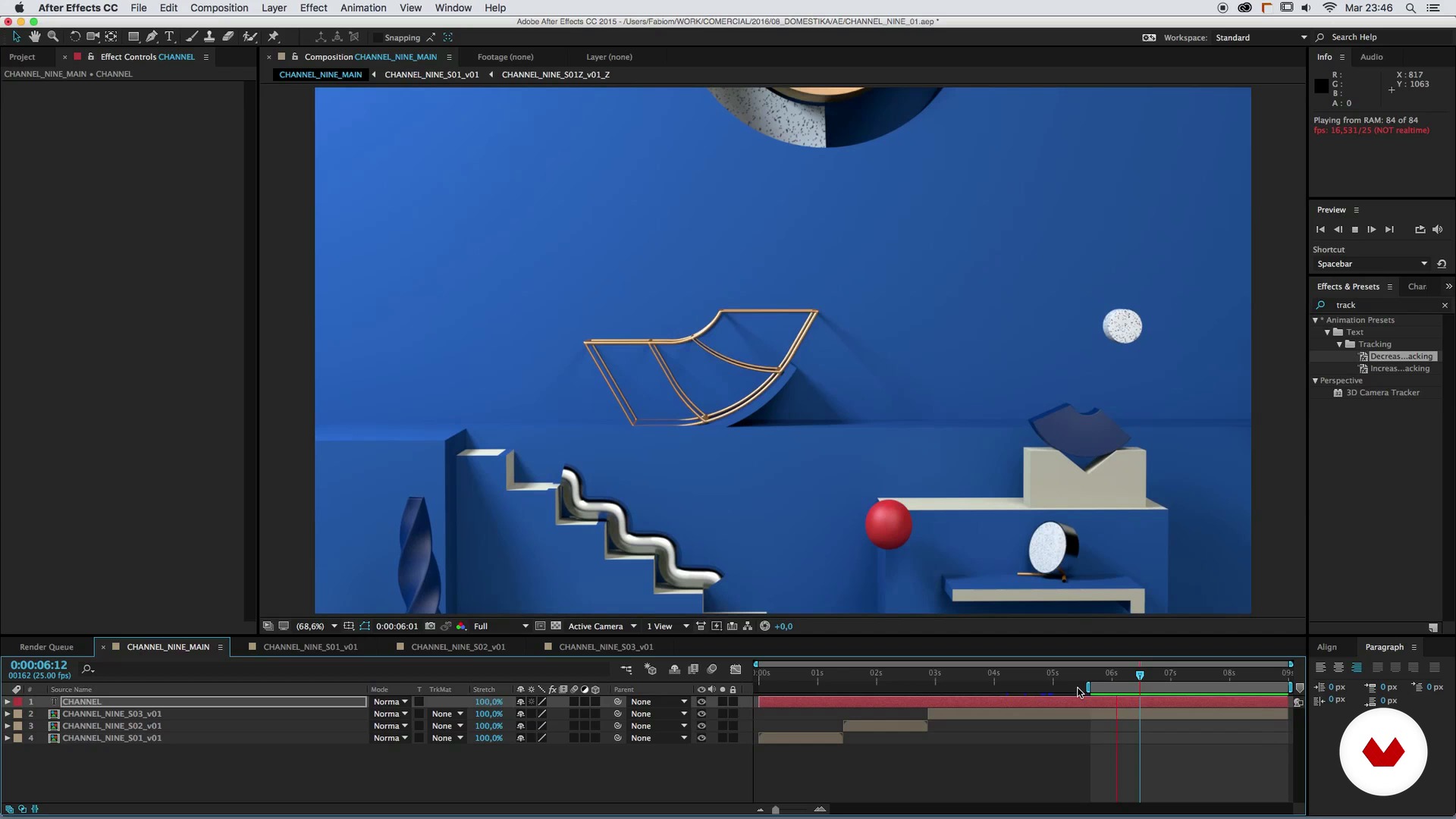Open the Composition menu
1456x819 pixels.
pyautogui.click(x=219, y=8)
